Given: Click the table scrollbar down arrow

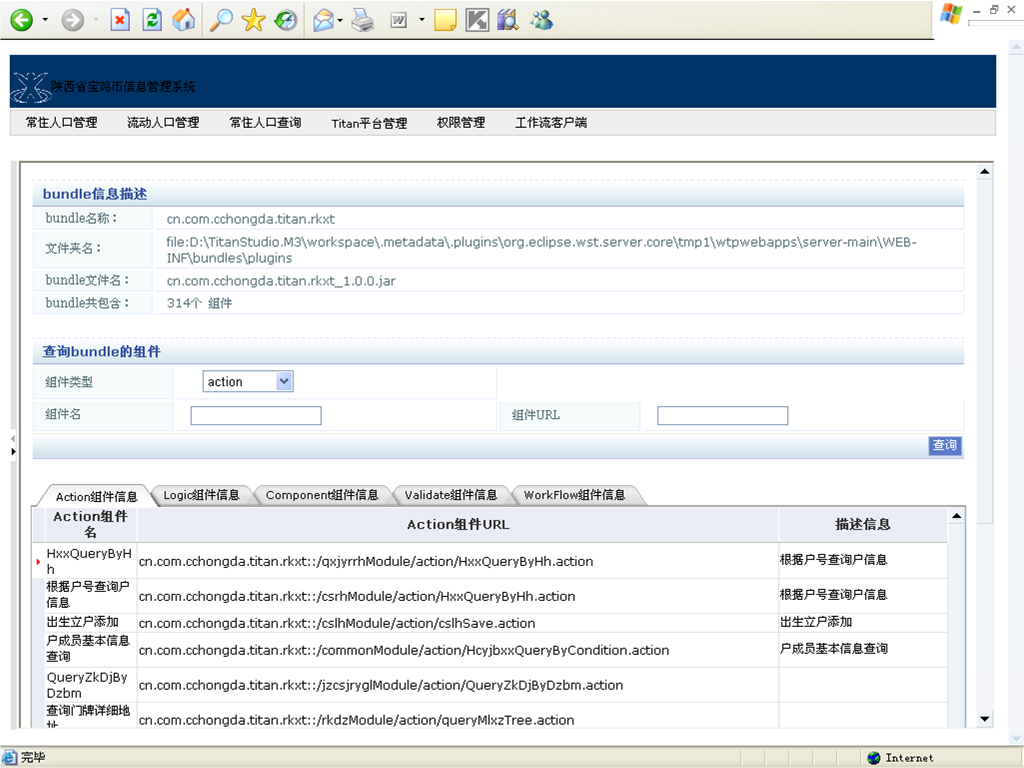Looking at the screenshot, I should pyautogui.click(x=956, y=719).
